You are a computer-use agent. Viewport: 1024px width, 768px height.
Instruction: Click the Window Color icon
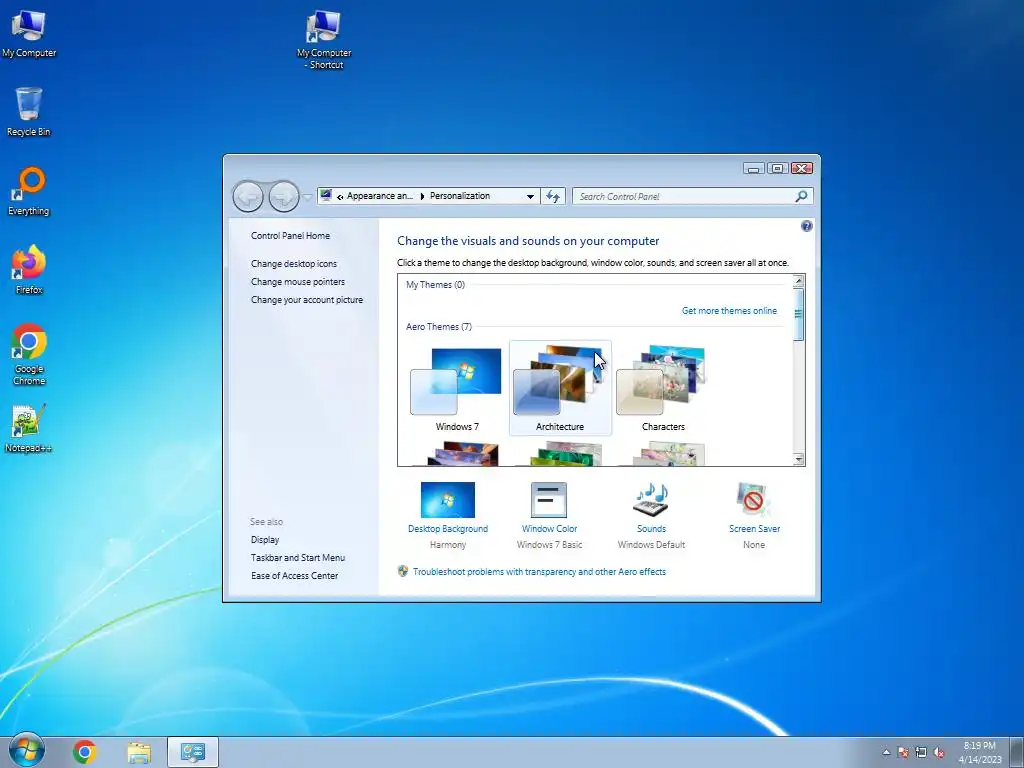[549, 500]
